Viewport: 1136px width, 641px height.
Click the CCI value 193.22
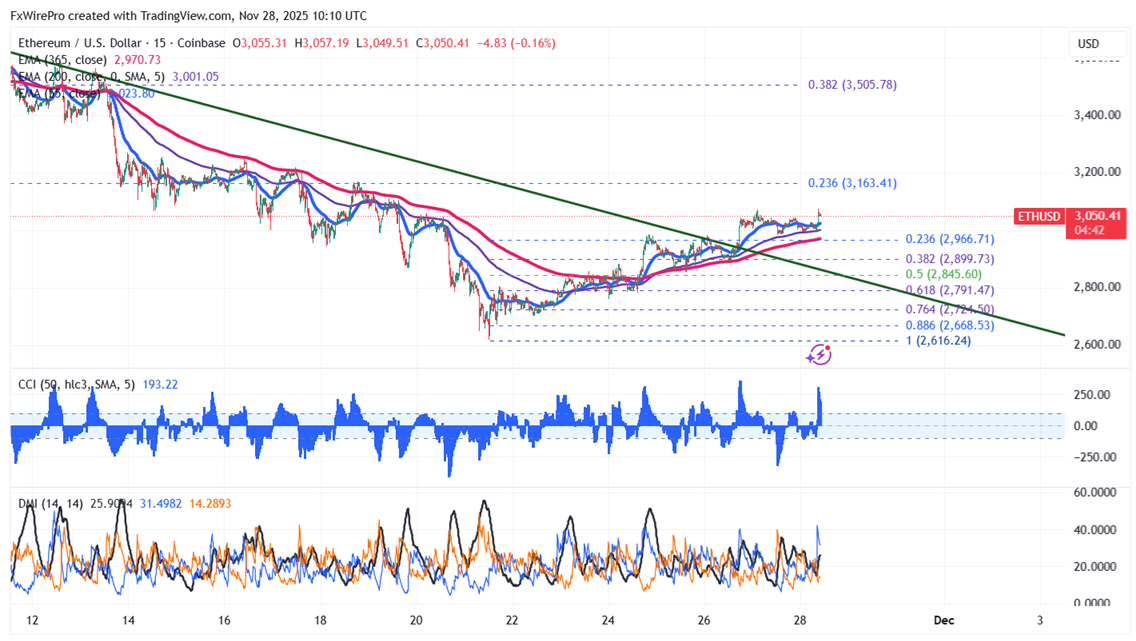pyautogui.click(x=160, y=385)
